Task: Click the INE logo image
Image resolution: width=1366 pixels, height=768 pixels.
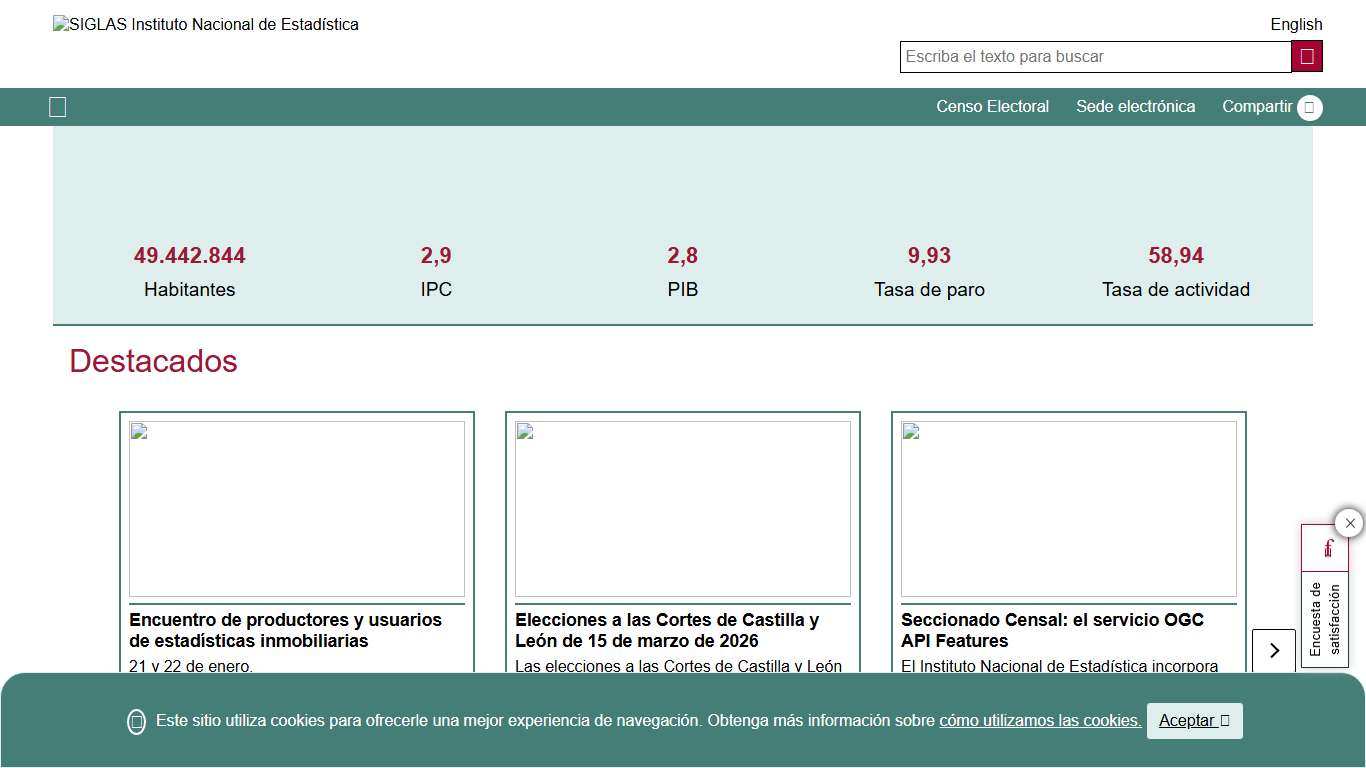Action: (x=206, y=25)
